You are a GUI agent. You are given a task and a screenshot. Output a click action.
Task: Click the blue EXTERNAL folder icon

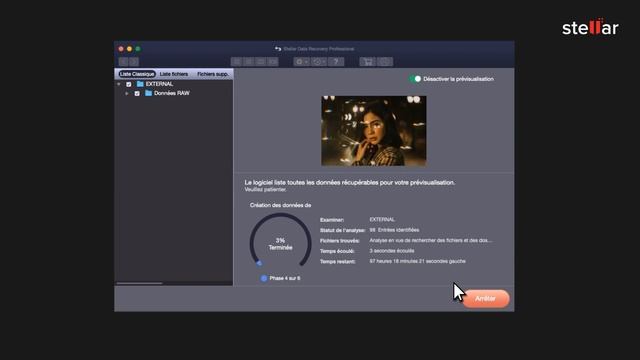point(140,84)
